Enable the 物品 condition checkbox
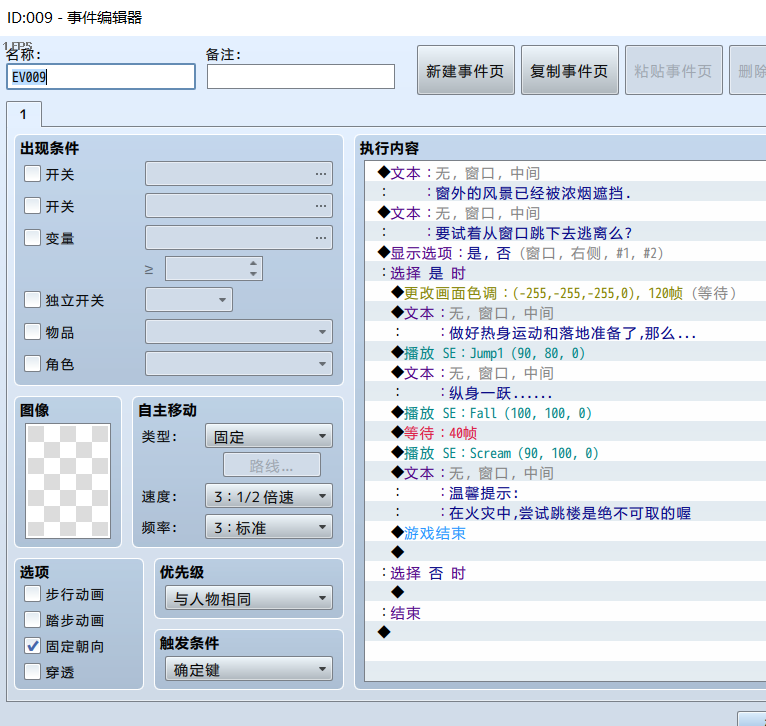The image size is (766, 726). (x=32, y=332)
